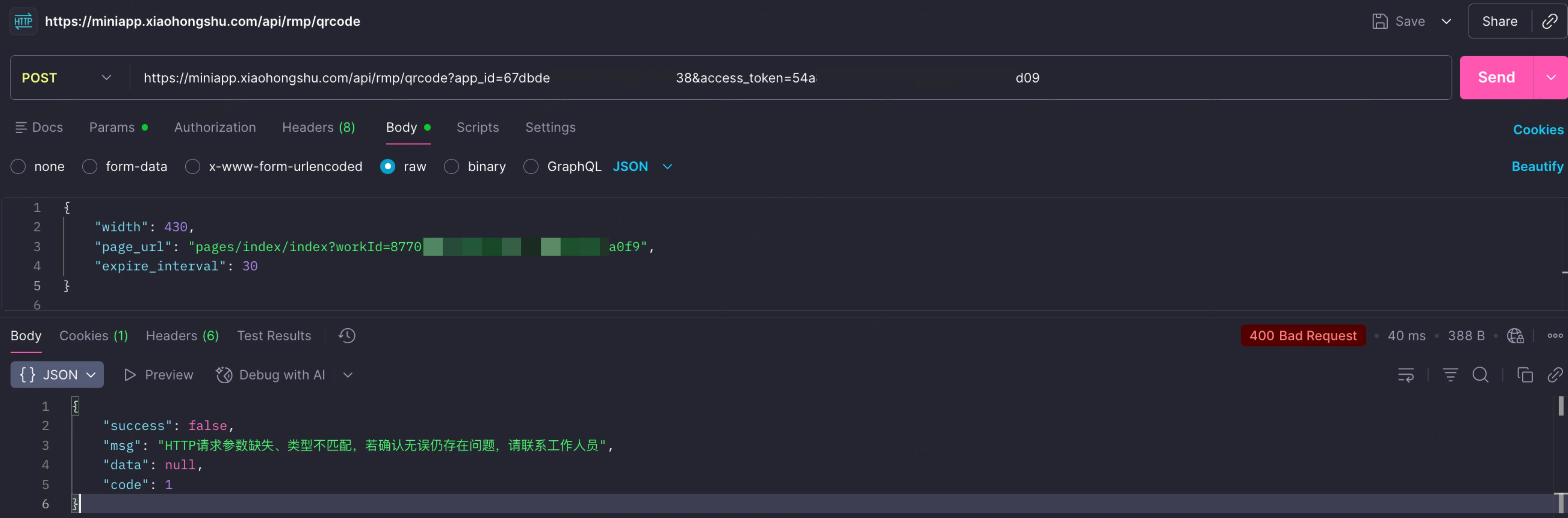Open the request Settings tab

pyautogui.click(x=550, y=127)
